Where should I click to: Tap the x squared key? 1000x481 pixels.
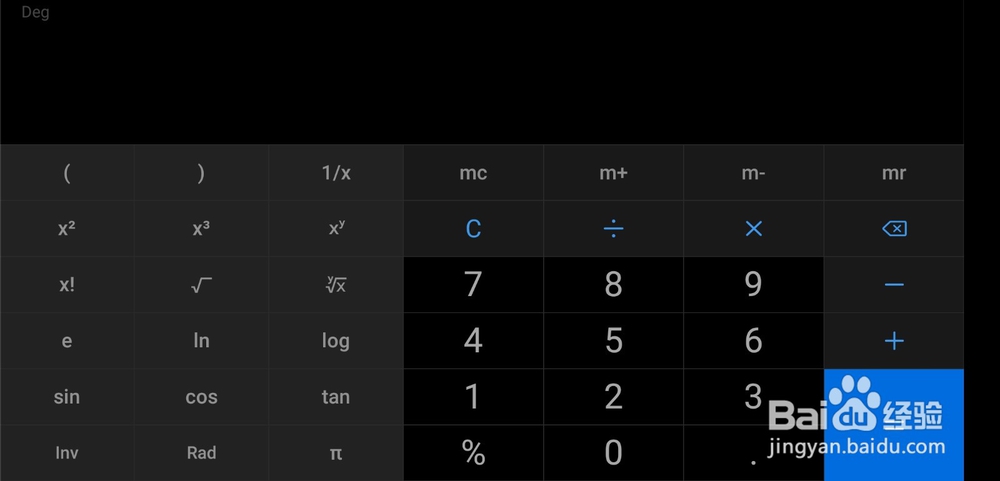click(x=67, y=229)
